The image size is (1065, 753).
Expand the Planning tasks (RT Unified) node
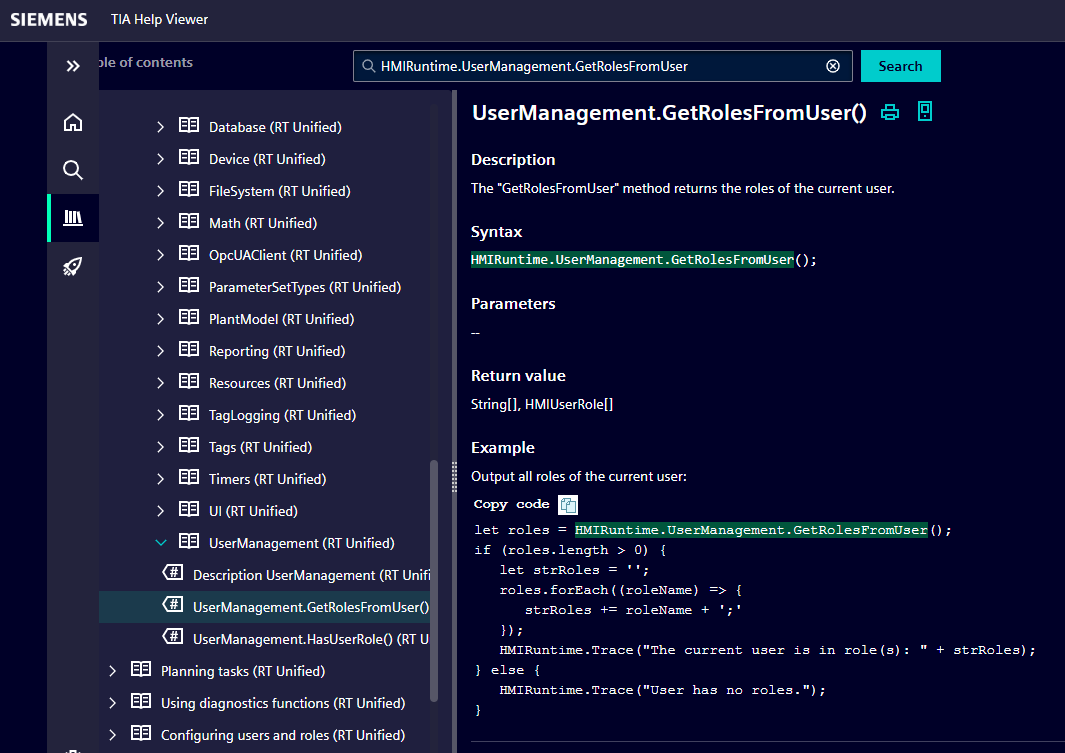click(x=112, y=671)
